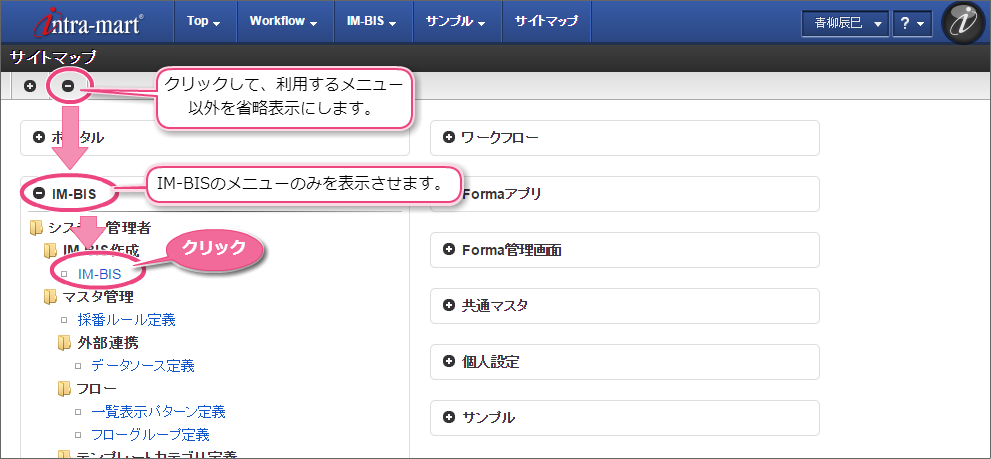
Task: Expand all categories with plus icon
Action: (30, 86)
